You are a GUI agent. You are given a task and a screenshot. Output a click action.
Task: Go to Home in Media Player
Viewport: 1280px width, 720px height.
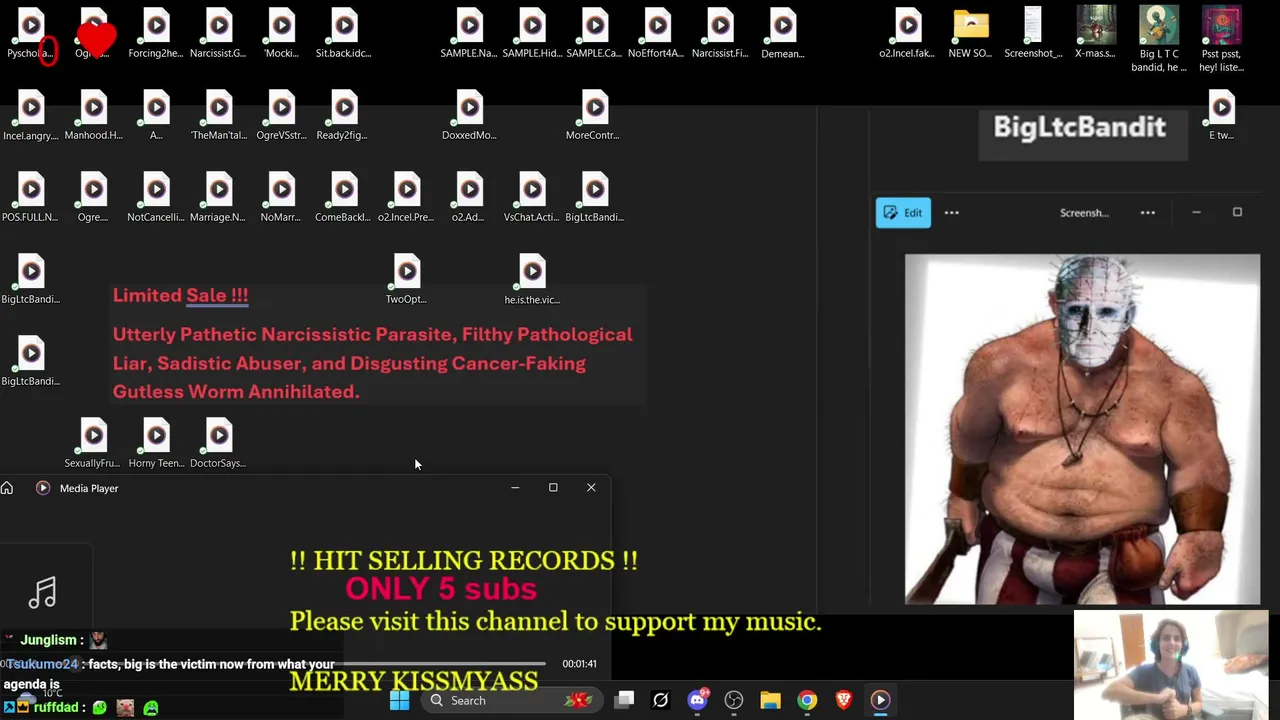7,488
